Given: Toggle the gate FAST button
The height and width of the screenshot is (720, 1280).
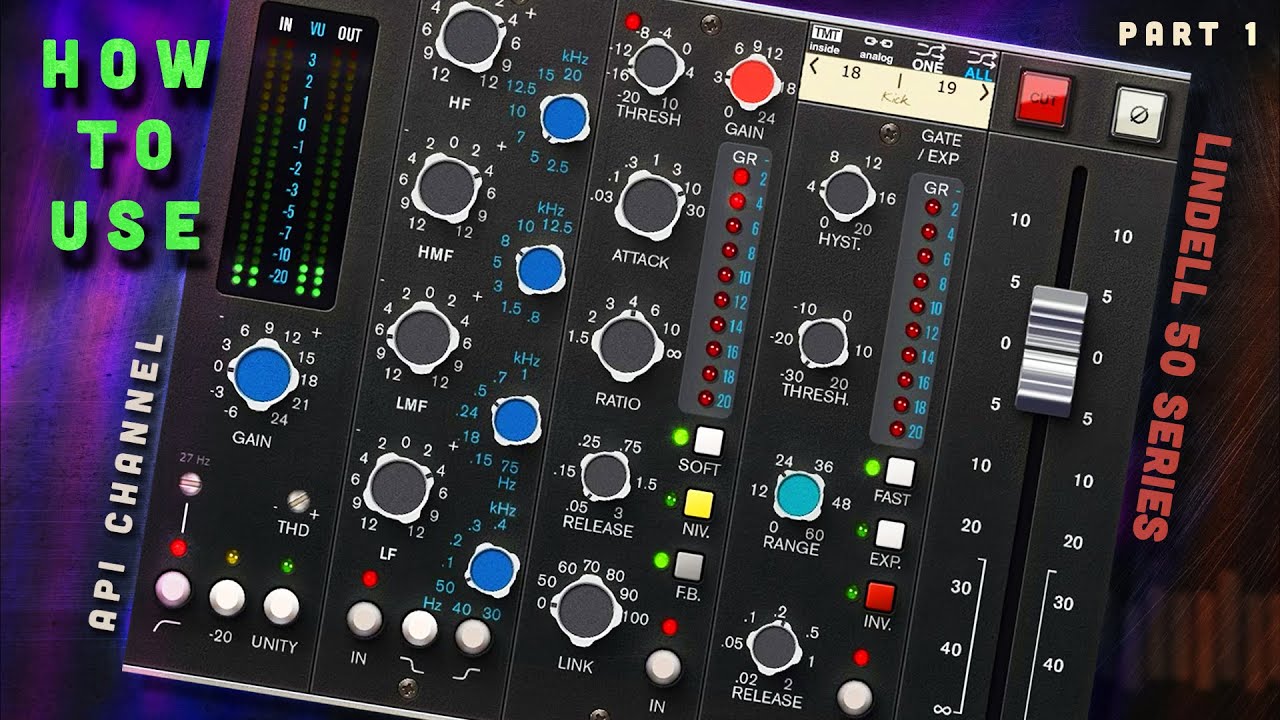Looking at the screenshot, I should pos(900,470).
